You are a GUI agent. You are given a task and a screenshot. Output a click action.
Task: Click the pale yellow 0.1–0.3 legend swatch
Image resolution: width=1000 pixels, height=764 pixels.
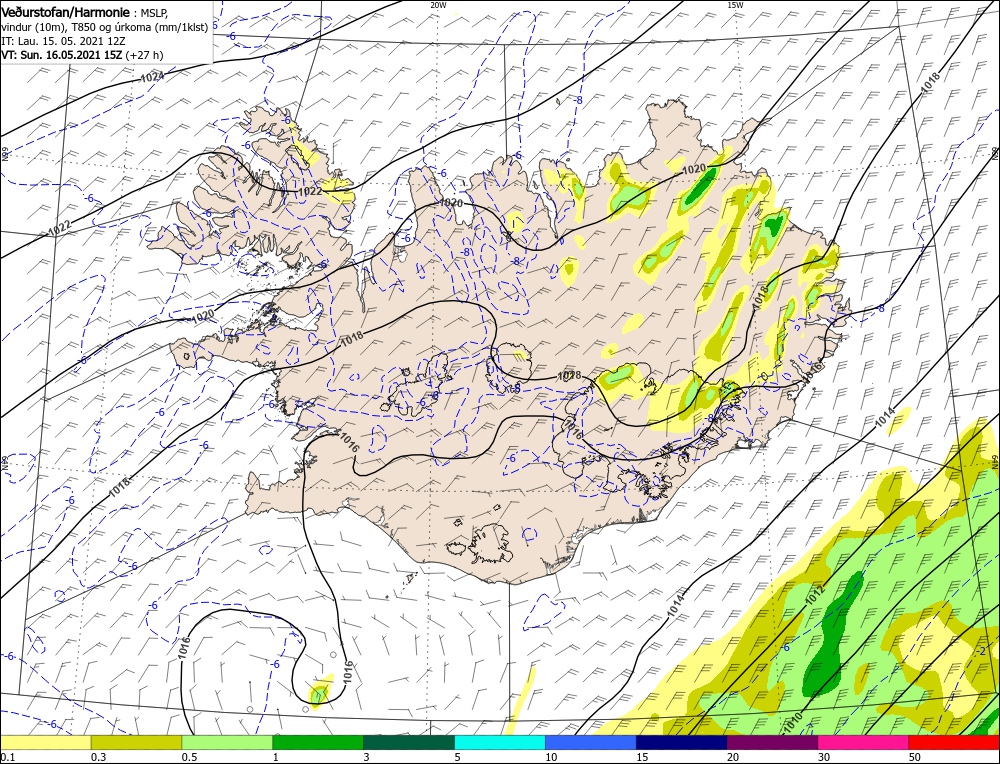(x=45, y=742)
